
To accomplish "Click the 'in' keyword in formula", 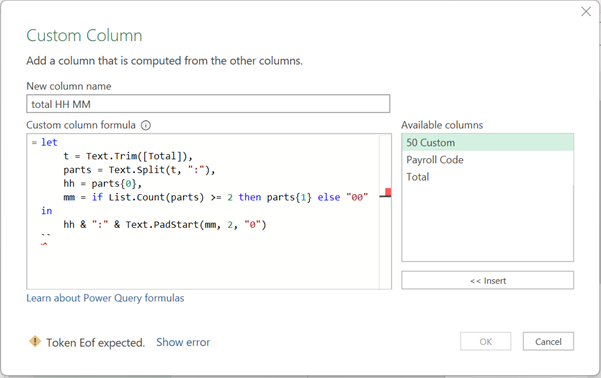I will click(x=46, y=211).
